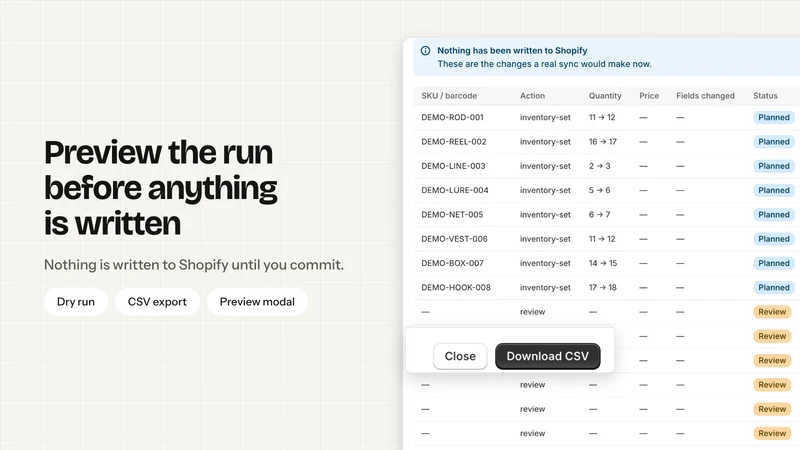Click the 'Preview the run before anything is written' heading
This screenshot has height=450, width=800.
click(161, 188)
